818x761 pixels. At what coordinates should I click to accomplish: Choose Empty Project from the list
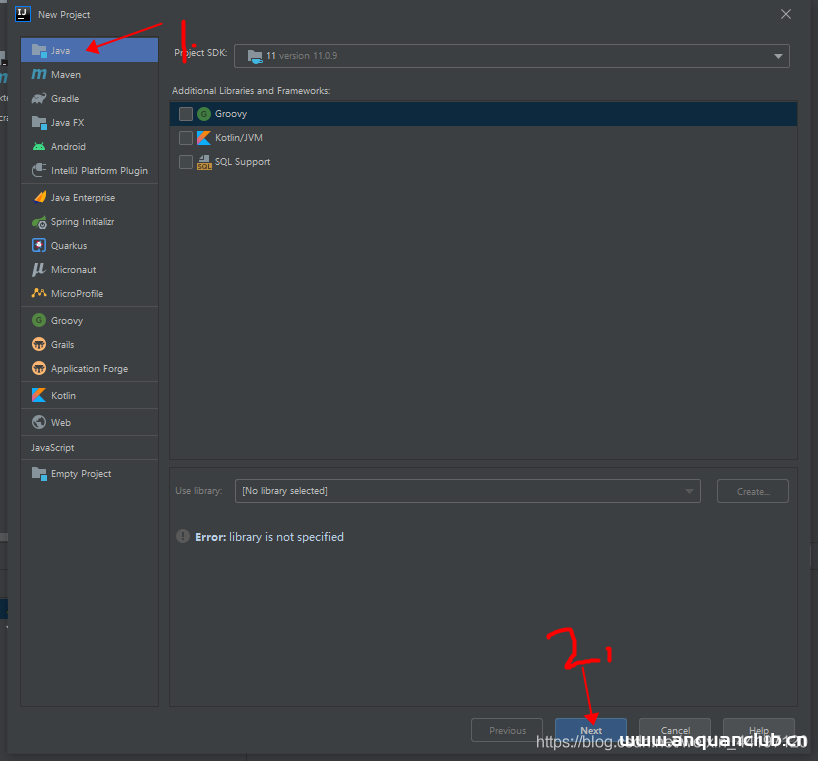tap(80, 474)
